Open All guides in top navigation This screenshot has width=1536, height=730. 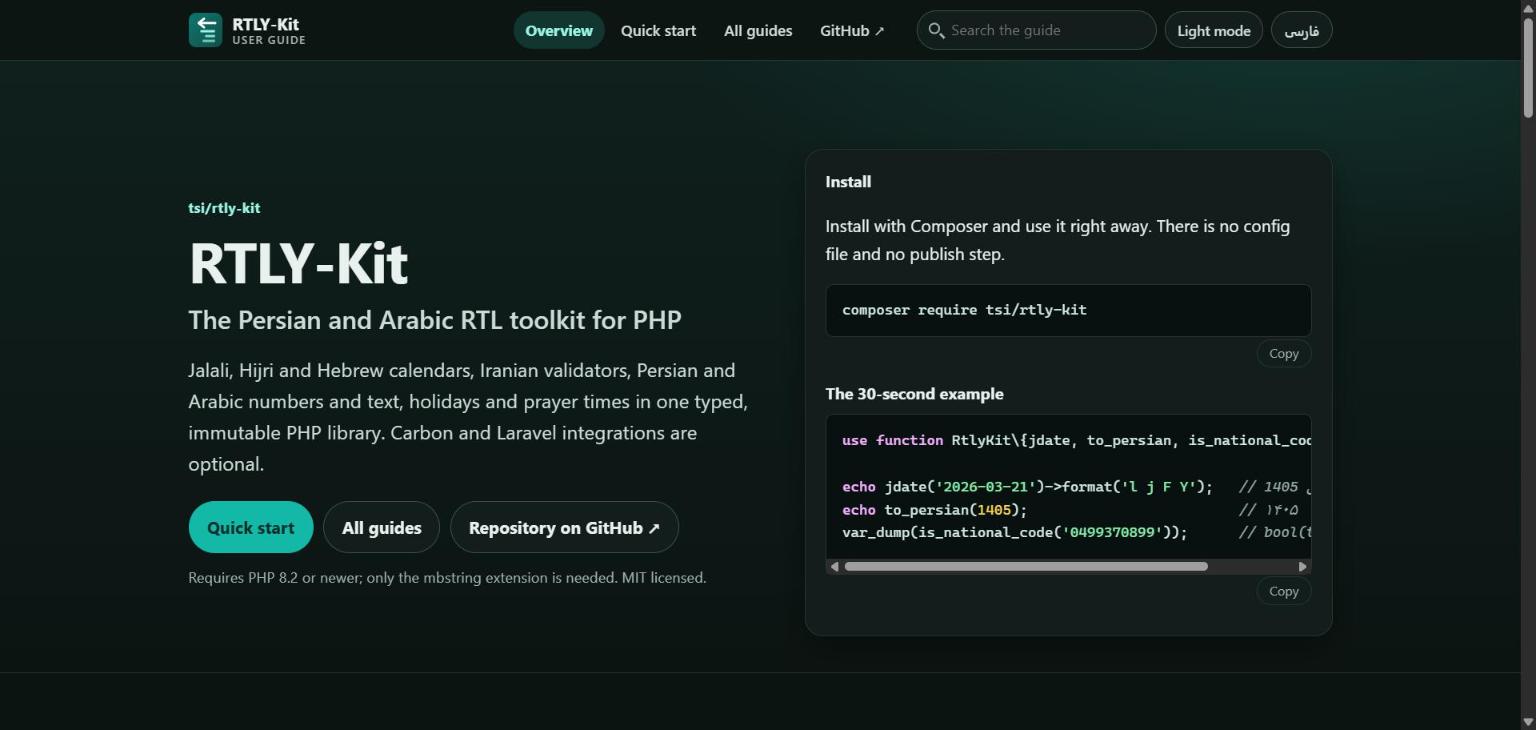pyautogui.click(x=758, y=30)
